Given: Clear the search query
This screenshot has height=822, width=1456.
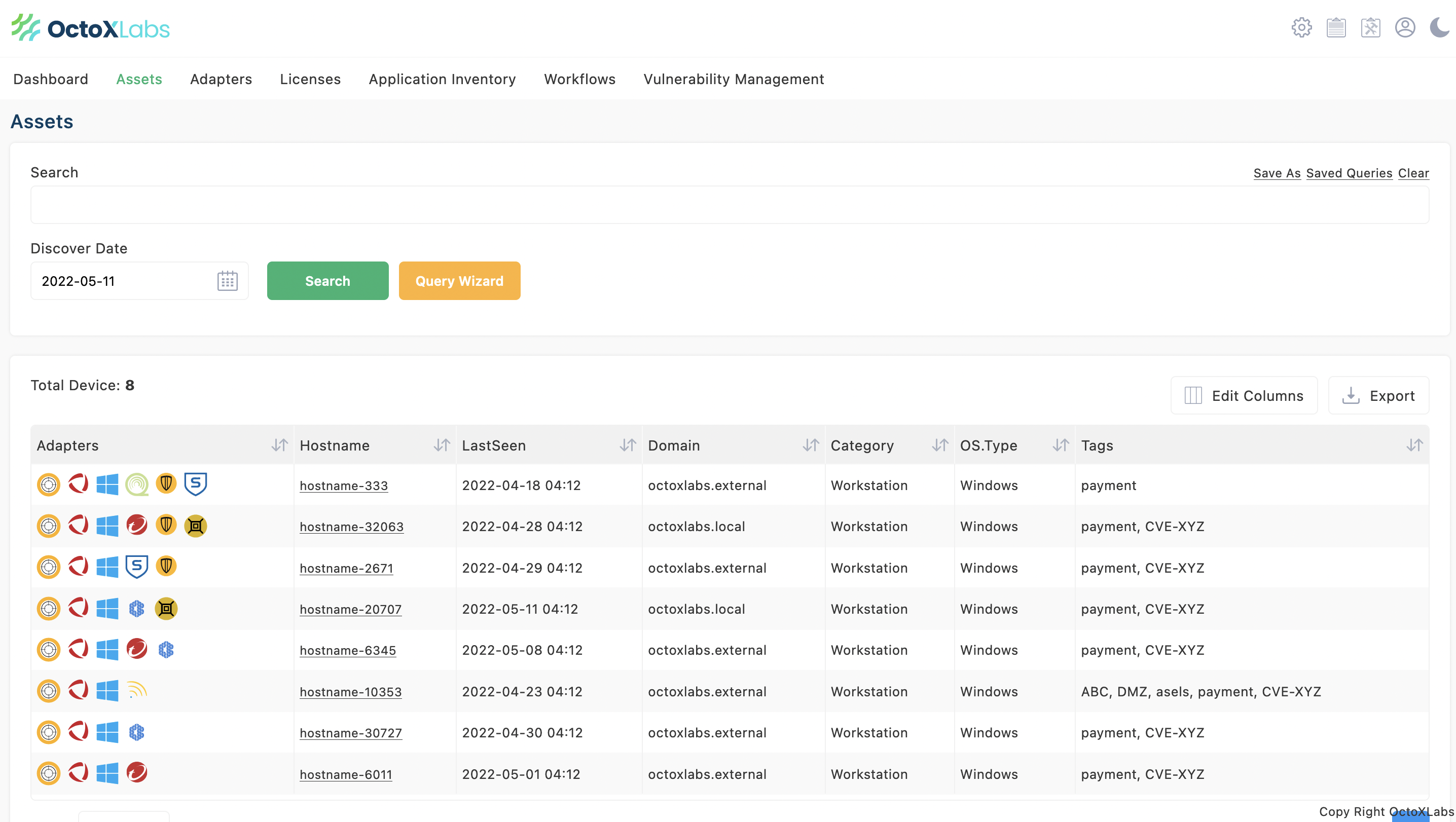Looking at the screenshot, I should [x=1413, y=173].
